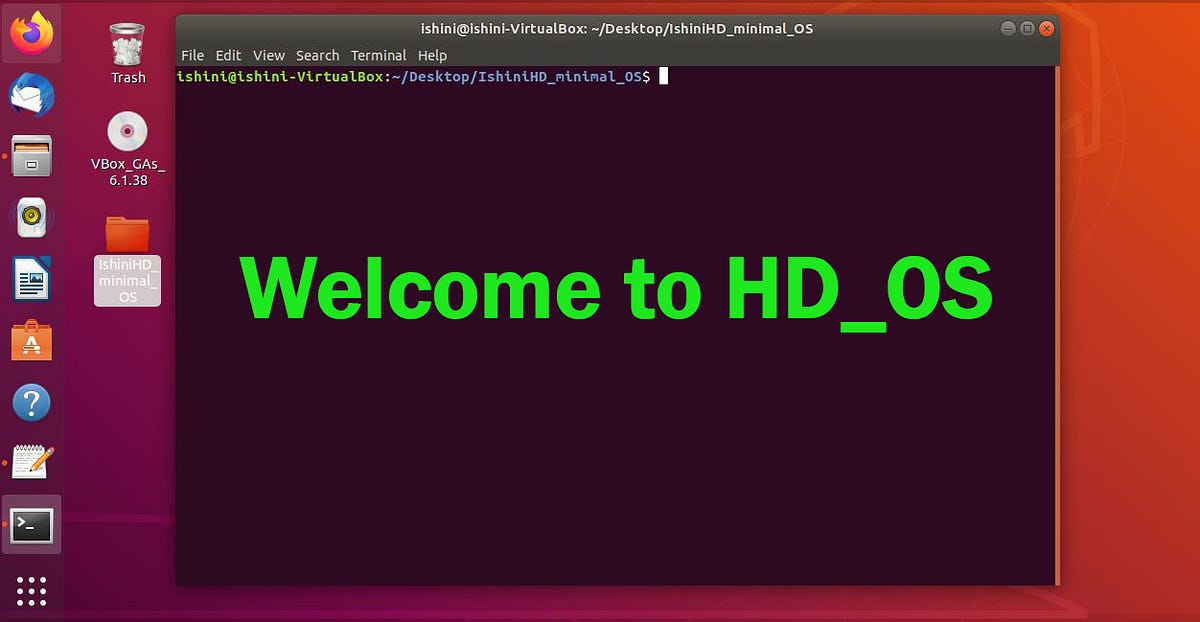Launch Rhythmbox music player from the dock

click(31, 217)
